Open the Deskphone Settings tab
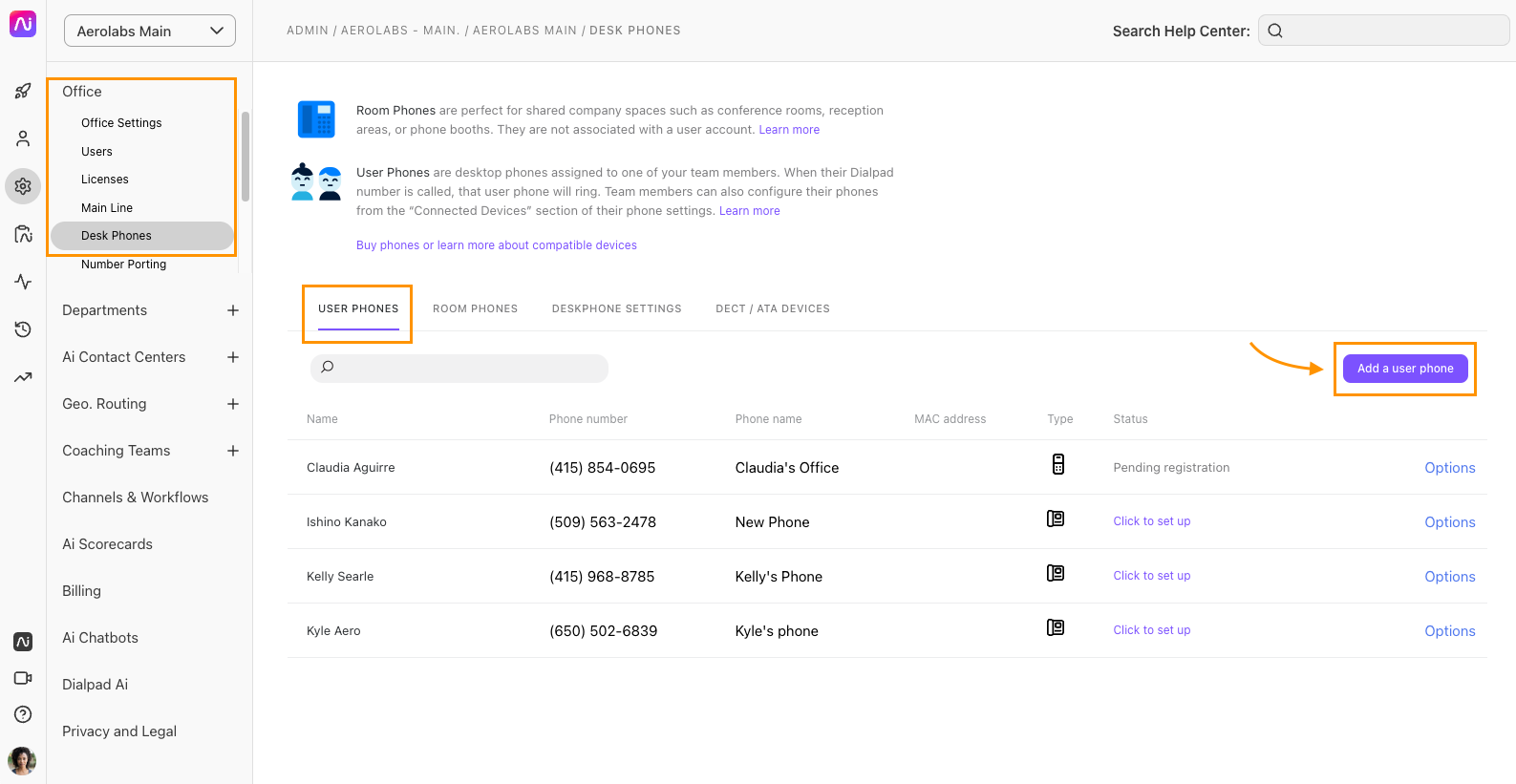This screenshot has width=1516, height=784. [x=617, y=309]
